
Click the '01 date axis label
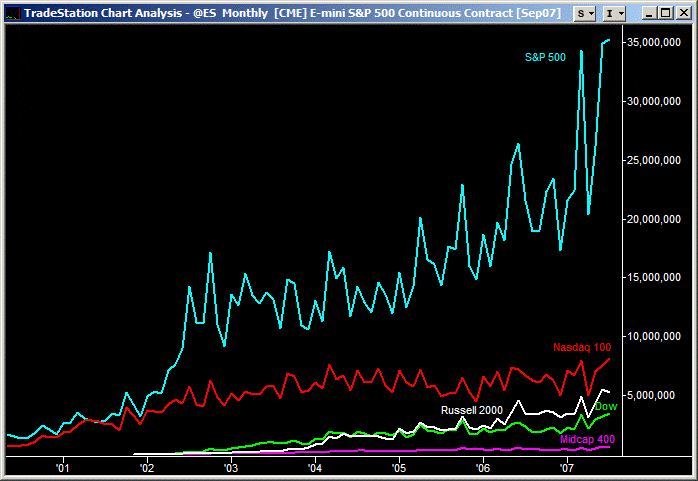click(x=62, y=468)
